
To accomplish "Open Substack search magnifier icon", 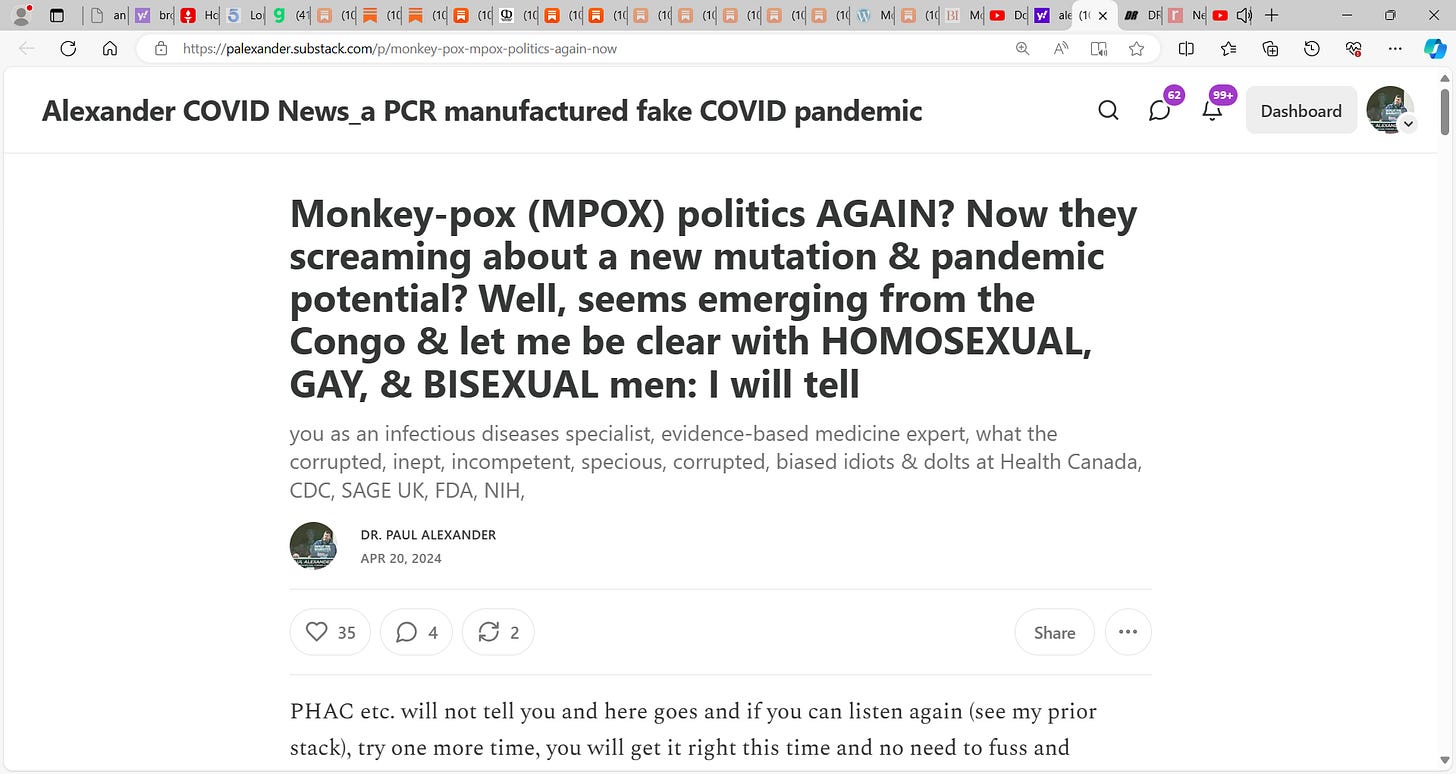I will pos(1108,111).
